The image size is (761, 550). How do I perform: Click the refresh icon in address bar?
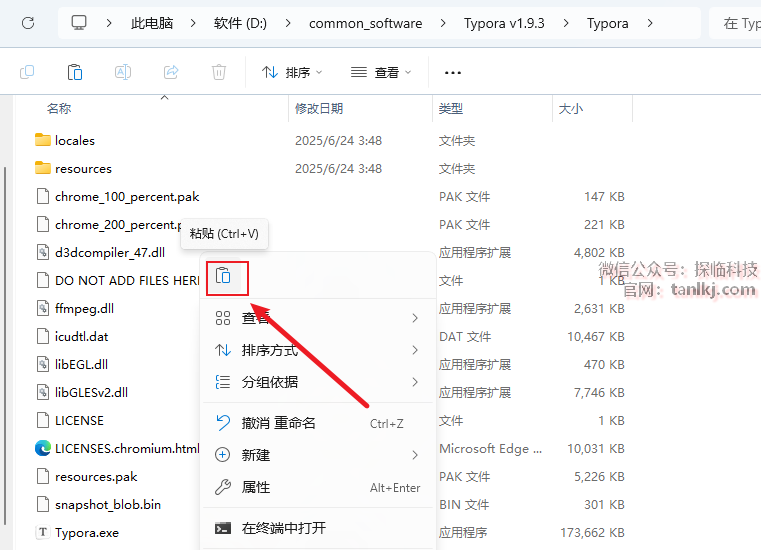[x=28, y=23]
